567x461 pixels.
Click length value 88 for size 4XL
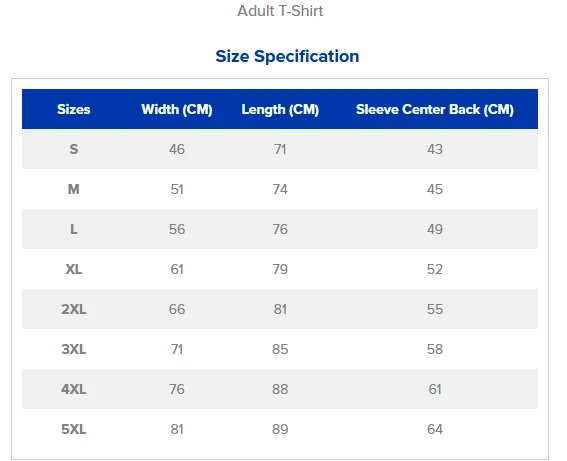[280, 389]
